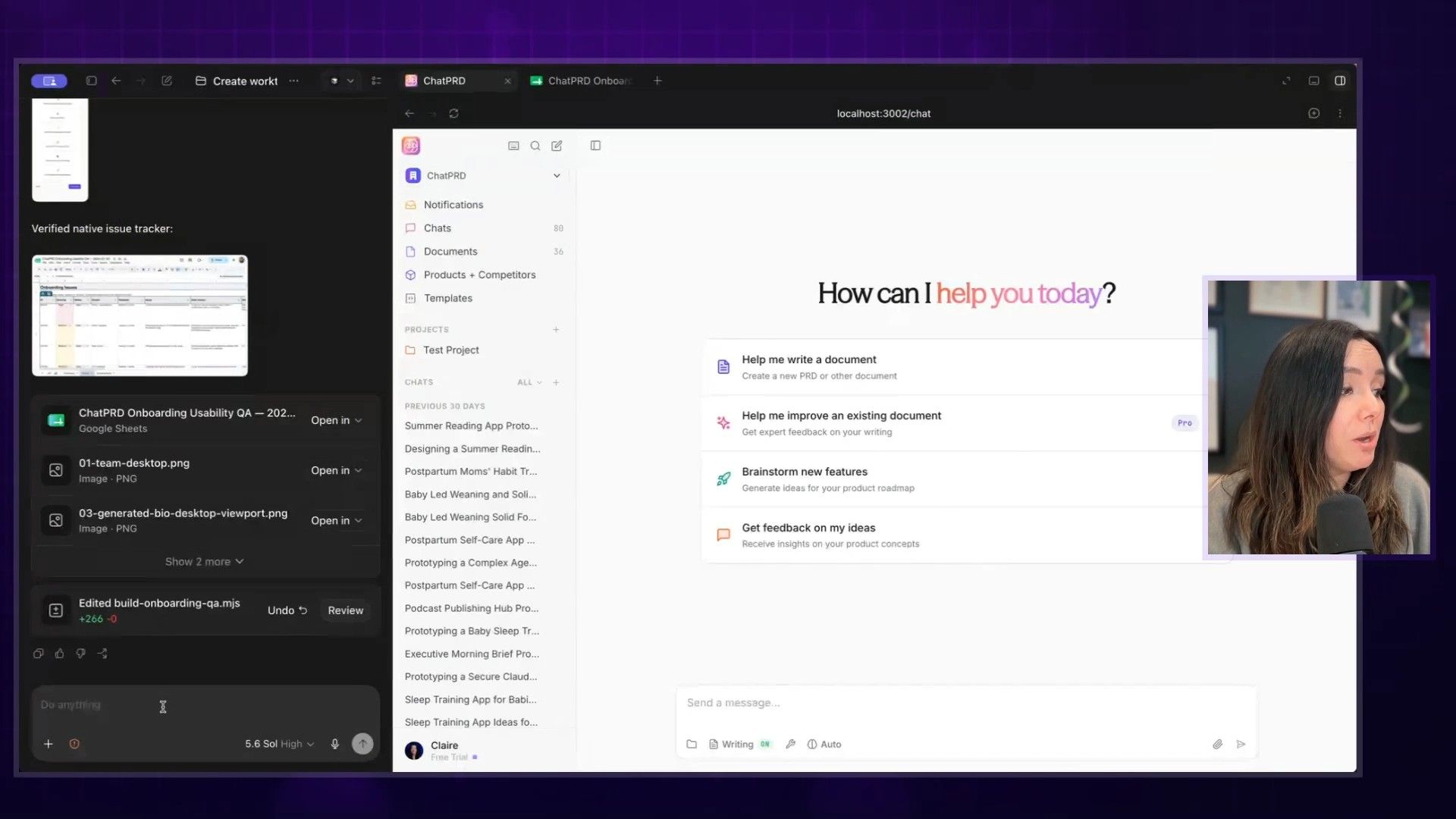Click the wrench tools icon under message input
1456x819 pixels.
pos(790,744)
